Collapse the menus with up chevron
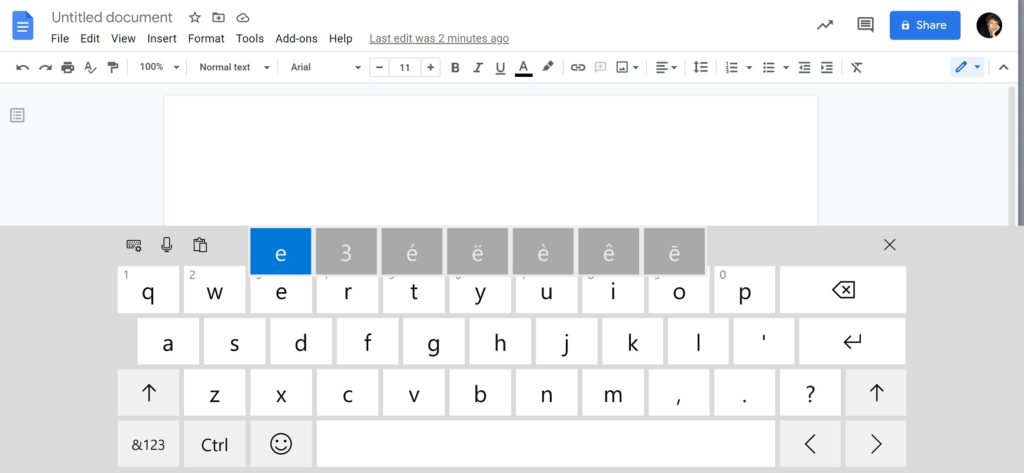Image resolution: width=1024 pixels, height=473 pixels. [1004, 67]
